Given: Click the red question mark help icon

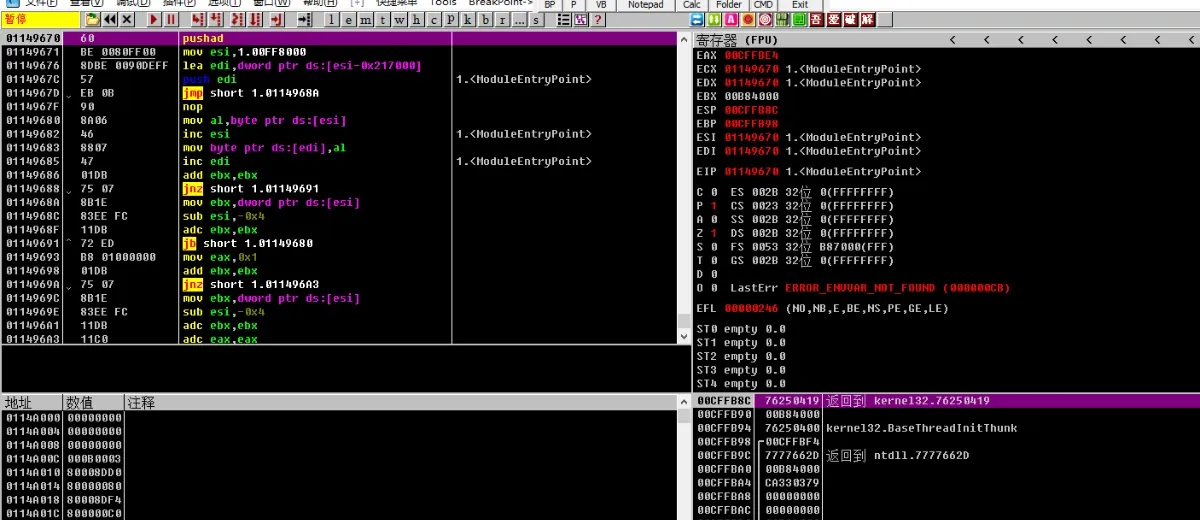Looking at the screenshot, I should click(x=598, y=19).
